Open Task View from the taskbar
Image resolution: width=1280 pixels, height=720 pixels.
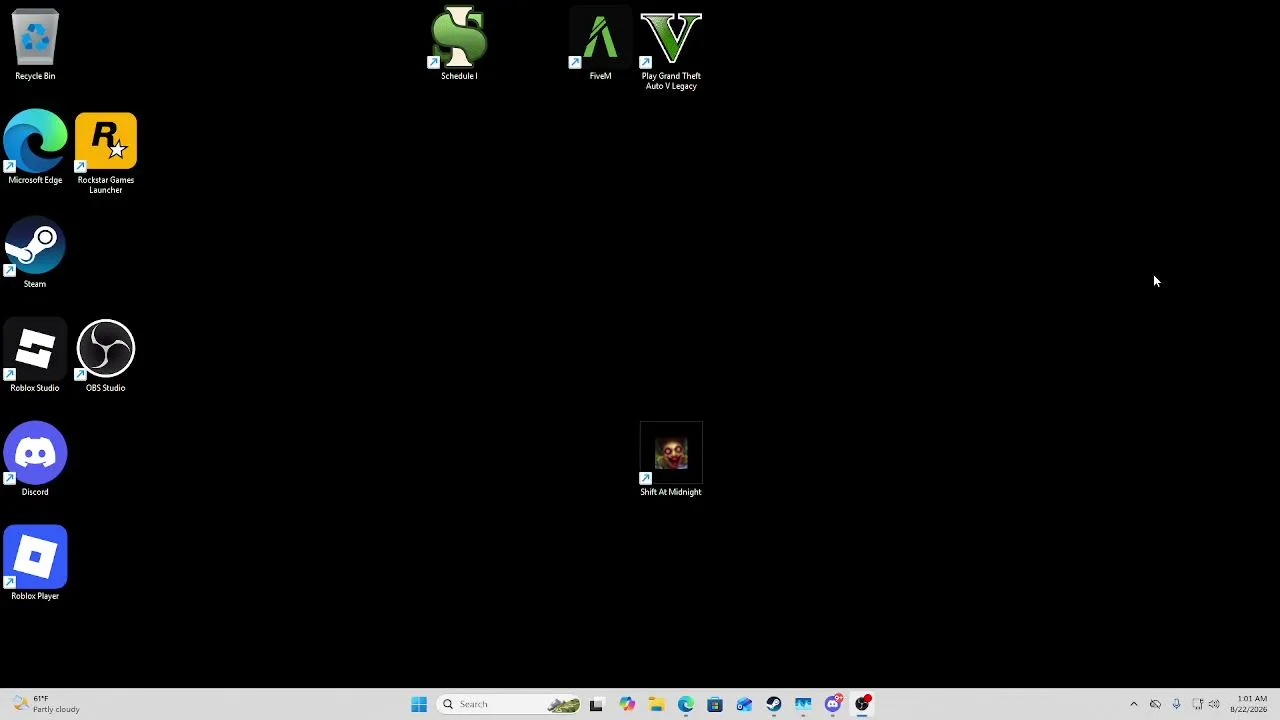tap(596, 704)
